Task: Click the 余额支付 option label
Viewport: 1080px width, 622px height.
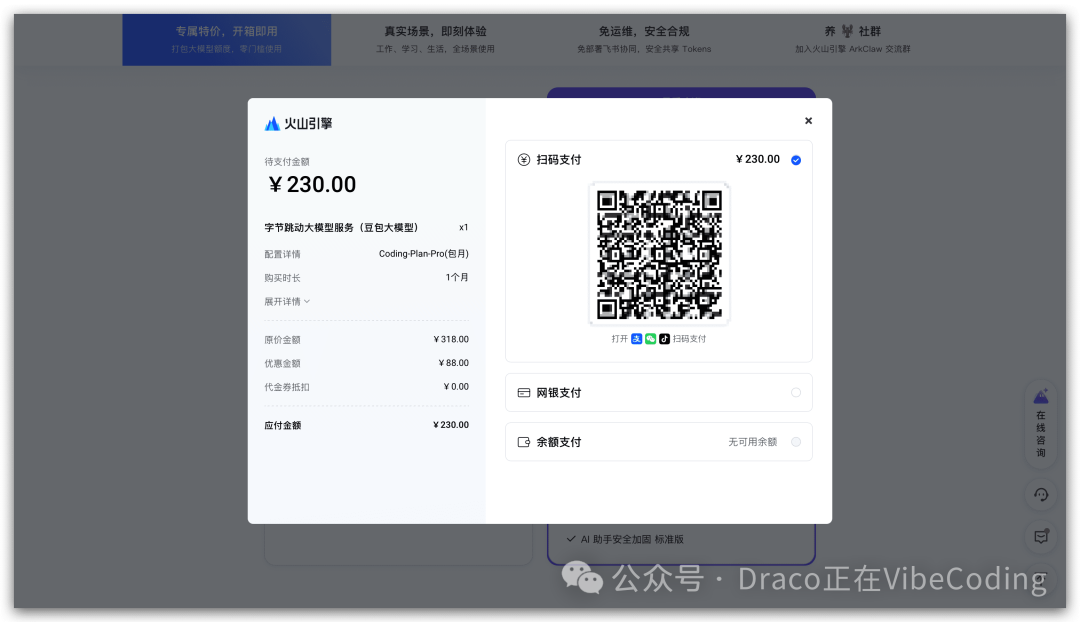Action: point(559,442)
